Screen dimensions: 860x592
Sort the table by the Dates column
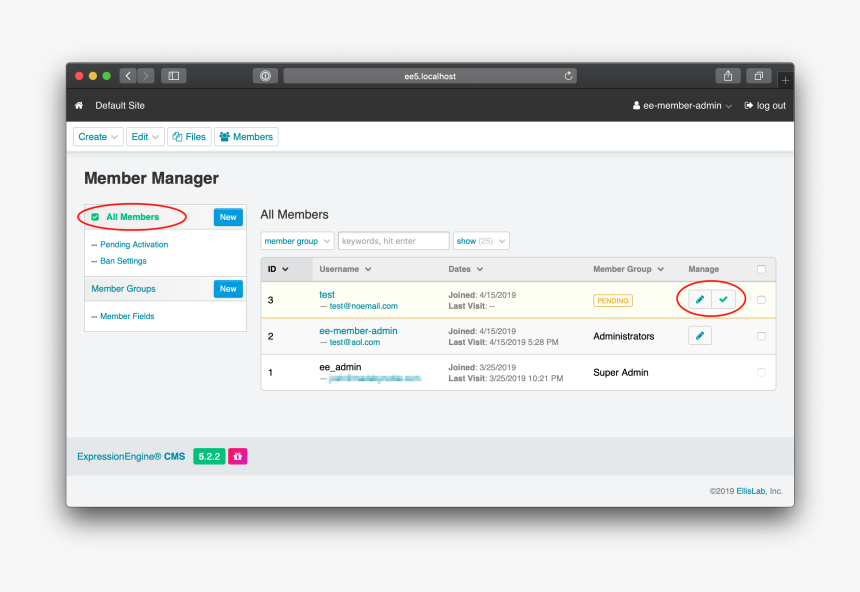coord(466,269)
